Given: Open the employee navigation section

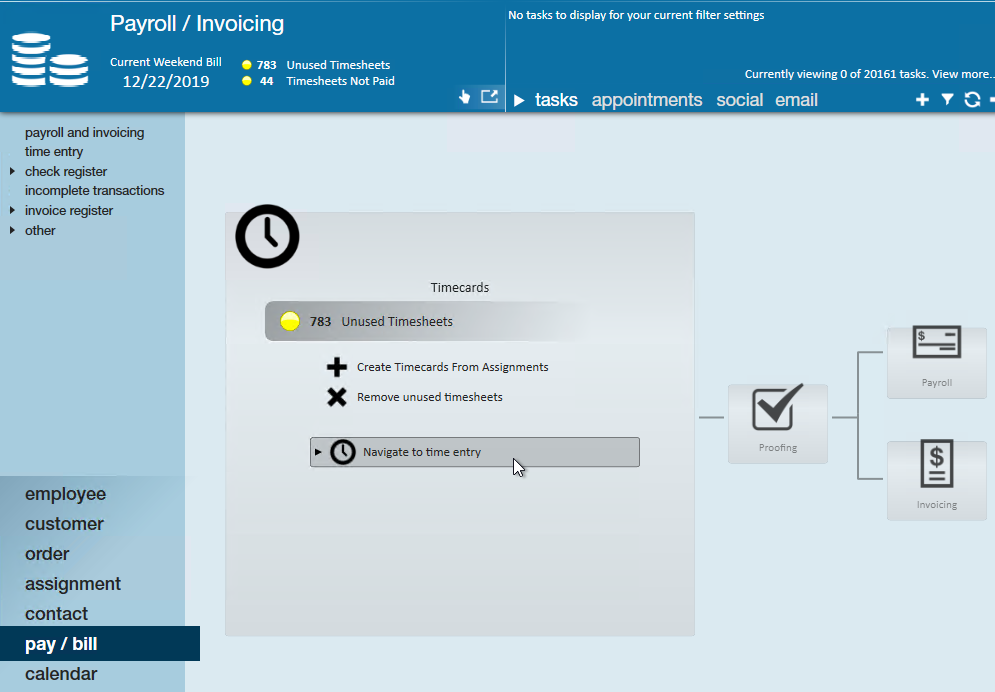Looking at the screenshot, I should tap(65, 494).
